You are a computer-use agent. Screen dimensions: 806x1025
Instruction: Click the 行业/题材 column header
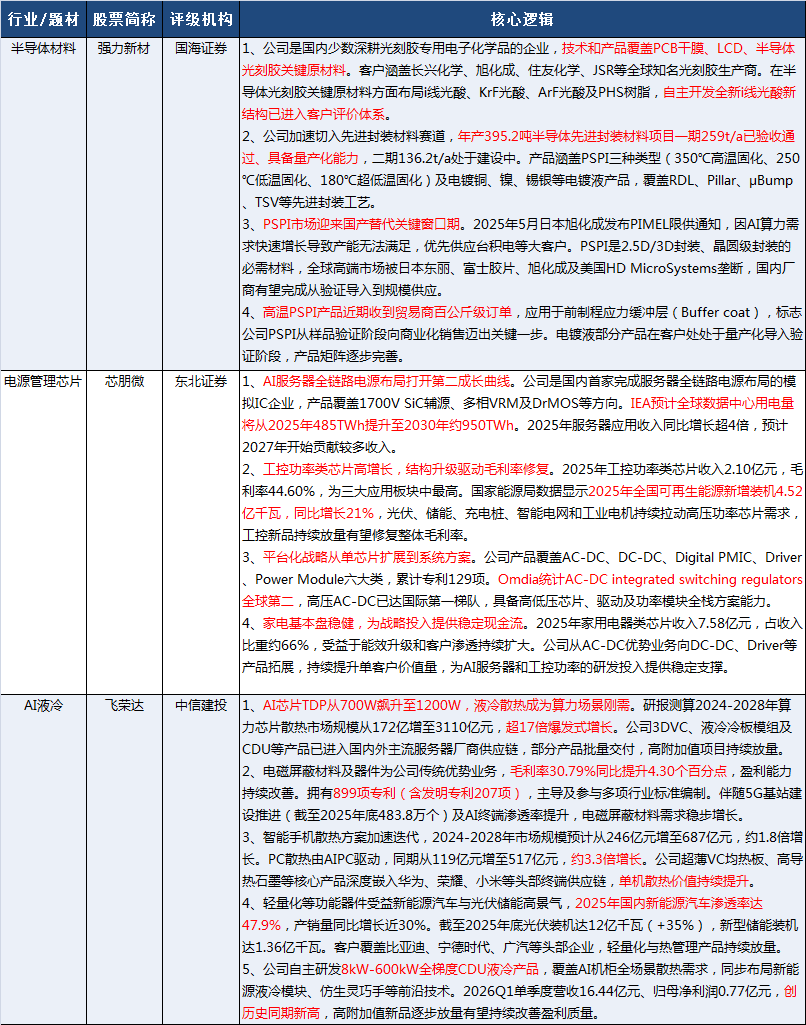[43, 19]
